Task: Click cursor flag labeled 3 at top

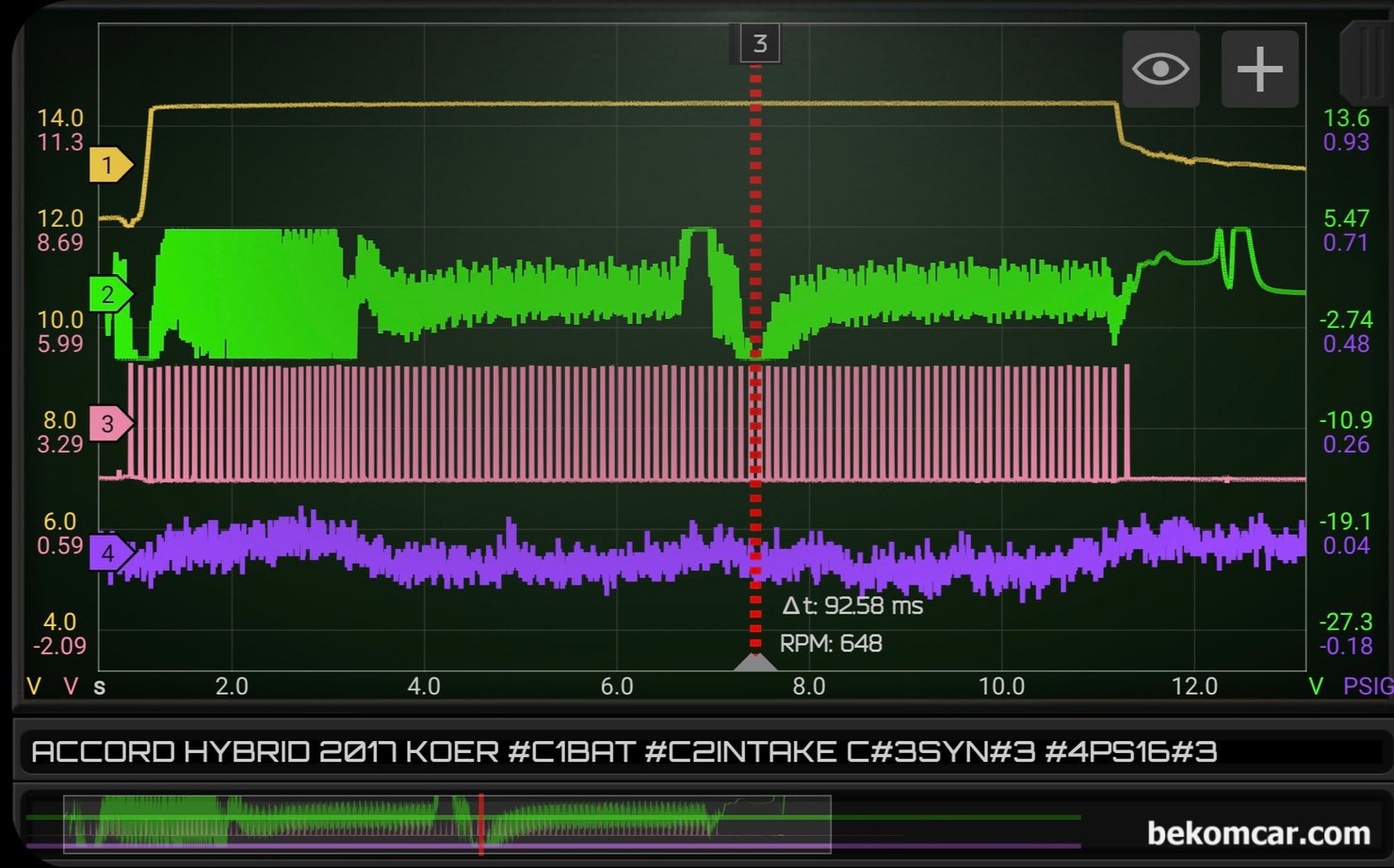Action: click(758, 43)
